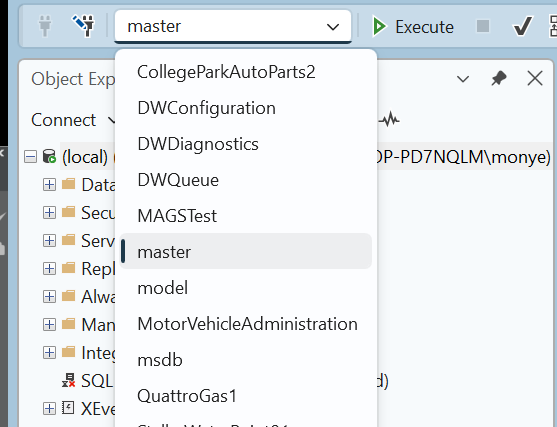Choose master in the database list
The image size is (557, 427).
[246, 252]
